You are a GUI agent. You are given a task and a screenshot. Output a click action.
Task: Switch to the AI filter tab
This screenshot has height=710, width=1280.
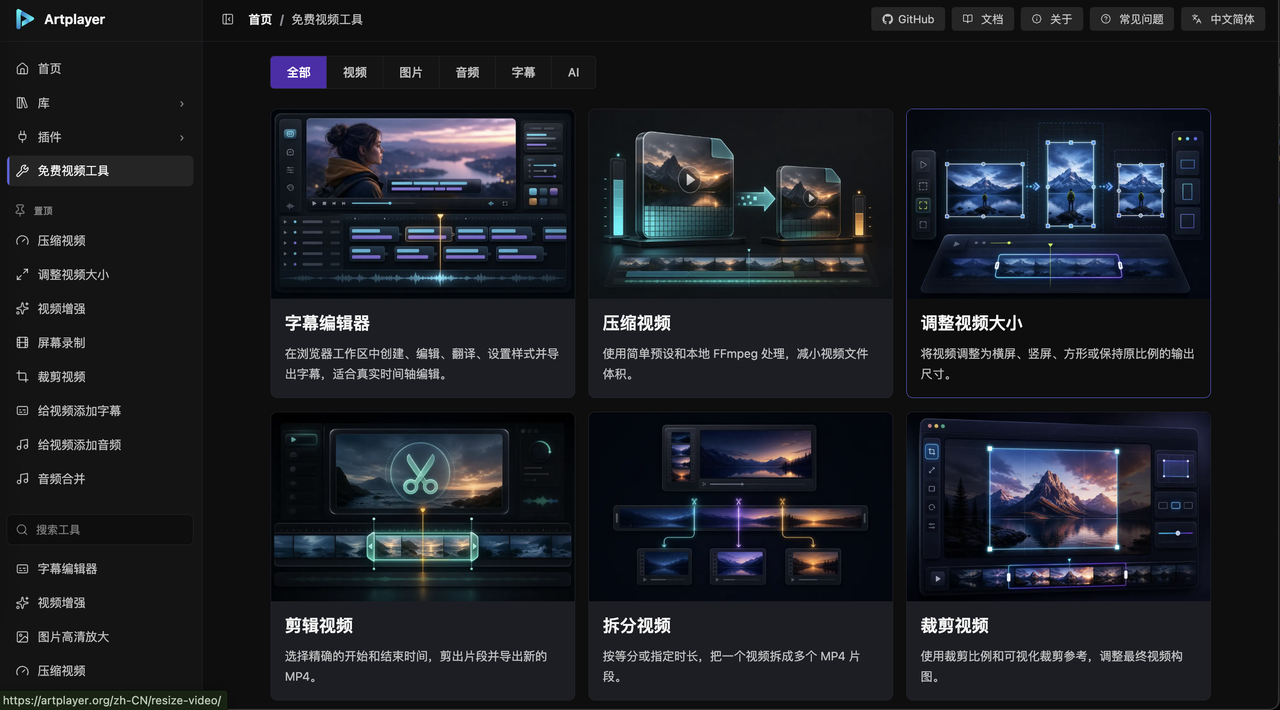573,73
